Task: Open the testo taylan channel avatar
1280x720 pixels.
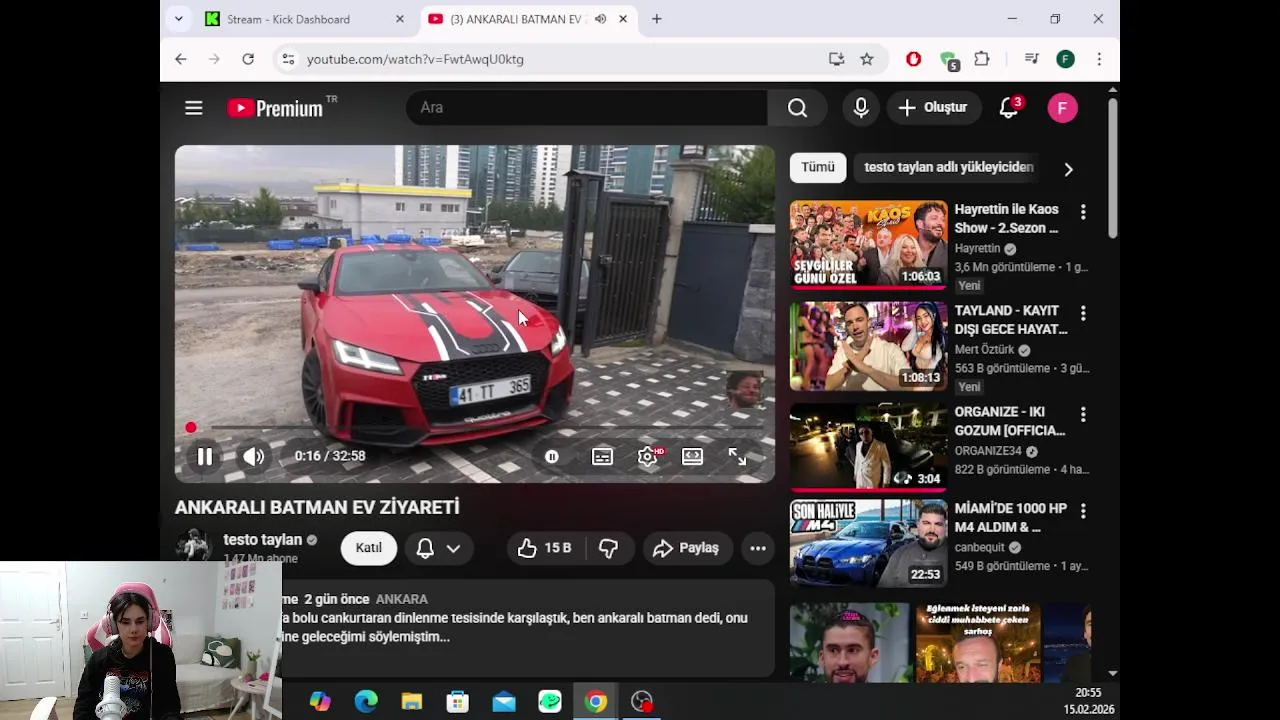Action: click(x=193, y=545)
